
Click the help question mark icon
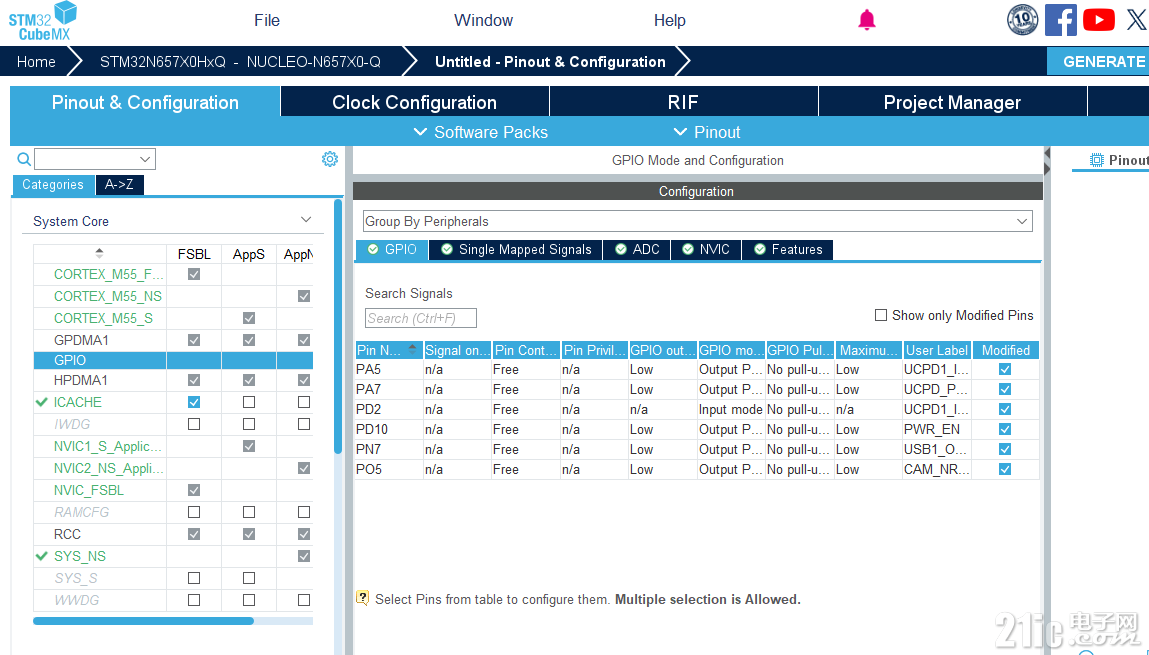coord(363,598)
